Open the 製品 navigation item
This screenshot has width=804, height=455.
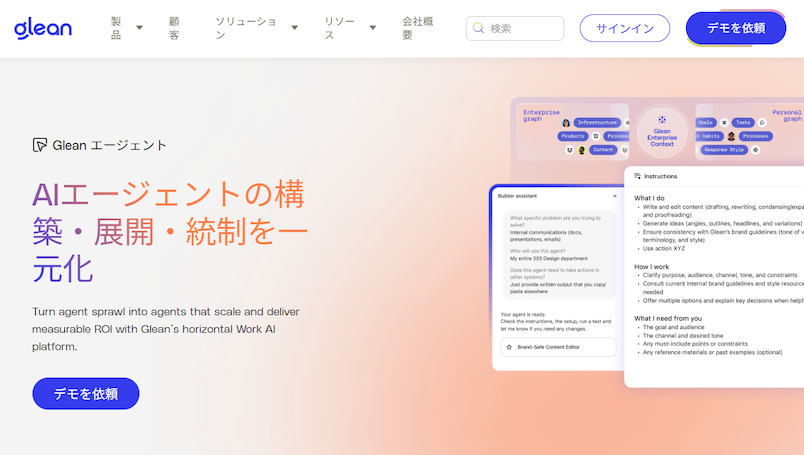point(116,28)
